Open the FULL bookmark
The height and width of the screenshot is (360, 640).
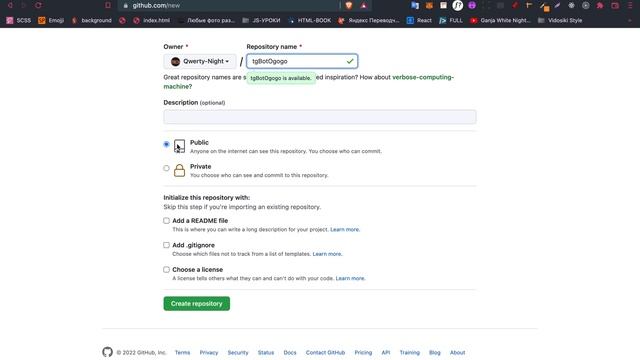pyautogui.click(x=451, y=20)
